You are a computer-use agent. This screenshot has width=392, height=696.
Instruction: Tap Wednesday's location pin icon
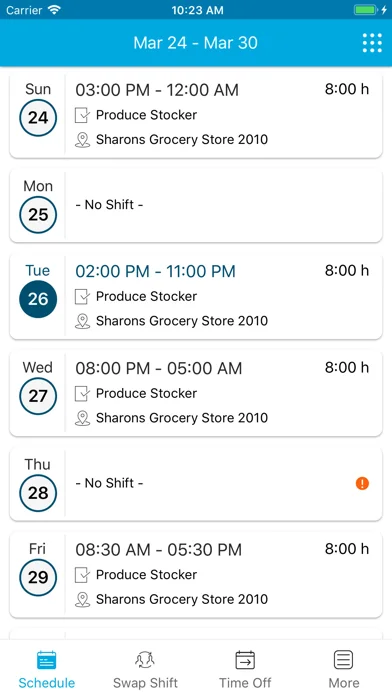click(82, 418)
